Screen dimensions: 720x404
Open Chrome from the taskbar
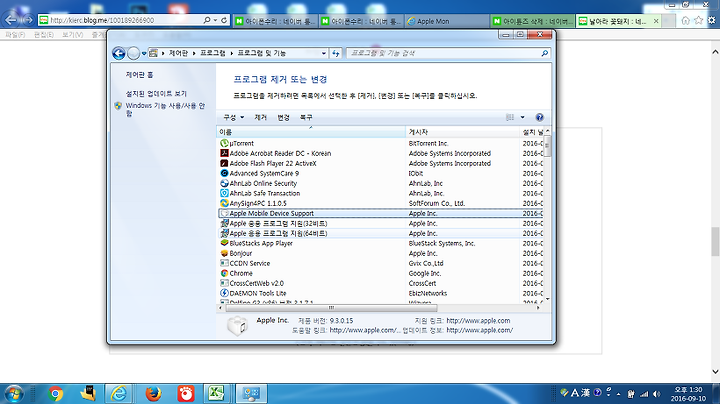click(55, 394)
